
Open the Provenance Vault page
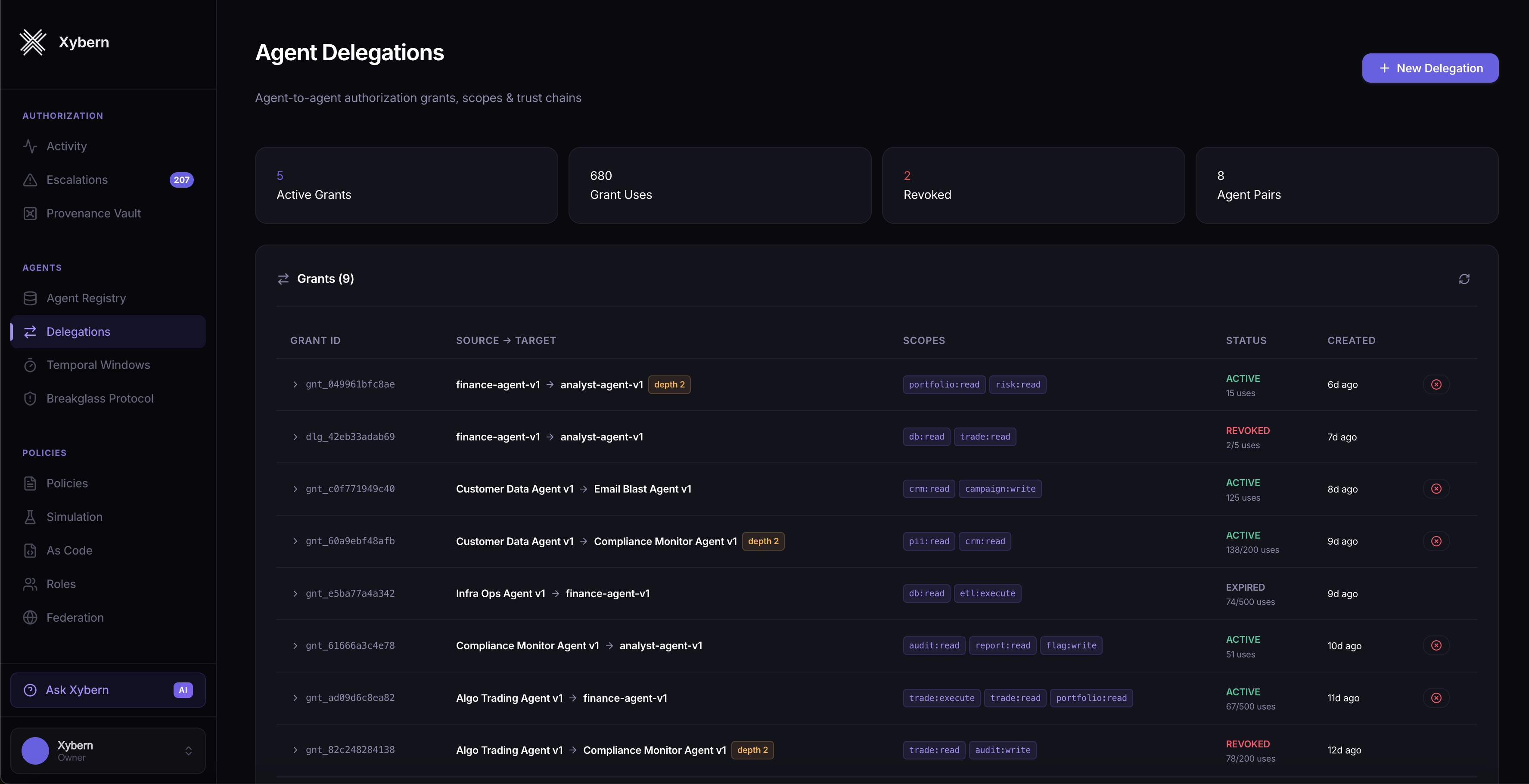pyautogui.click(x=93, y=214)
